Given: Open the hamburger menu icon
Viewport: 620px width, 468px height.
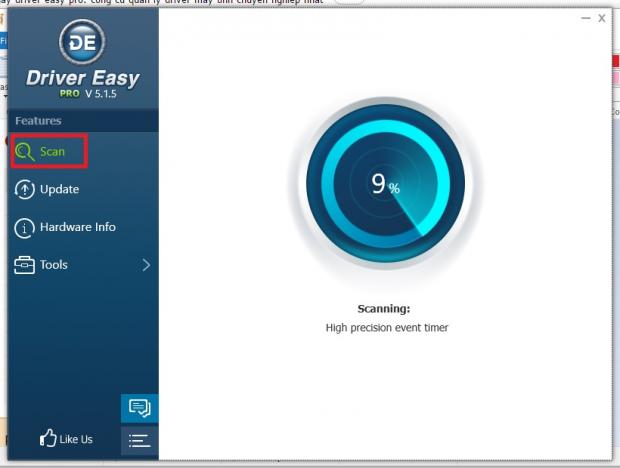Looking at the screenshot, I should [x=139, y=440].
